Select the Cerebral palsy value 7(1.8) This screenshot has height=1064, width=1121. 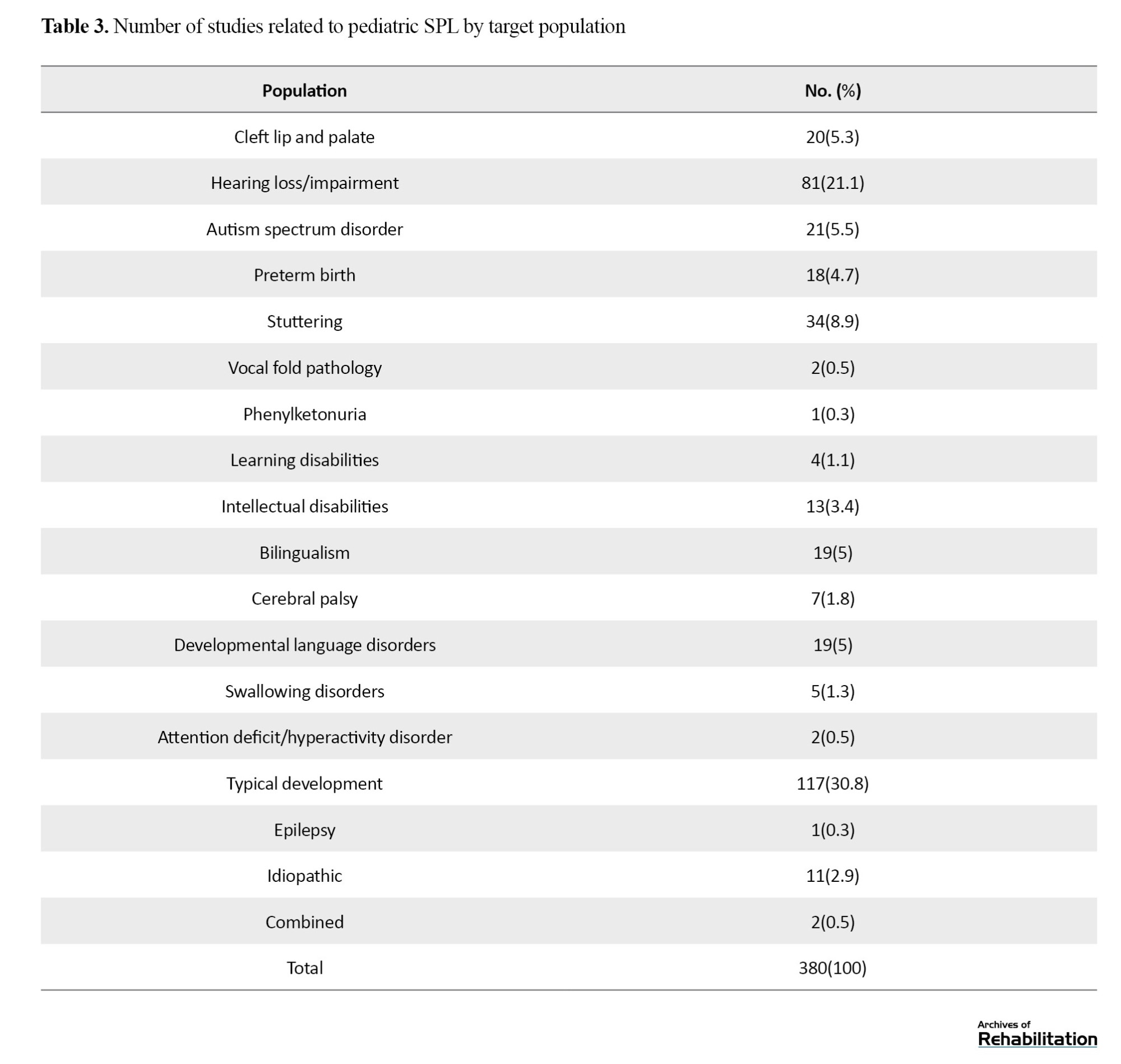pyautogui.click(x=832, y=599)
